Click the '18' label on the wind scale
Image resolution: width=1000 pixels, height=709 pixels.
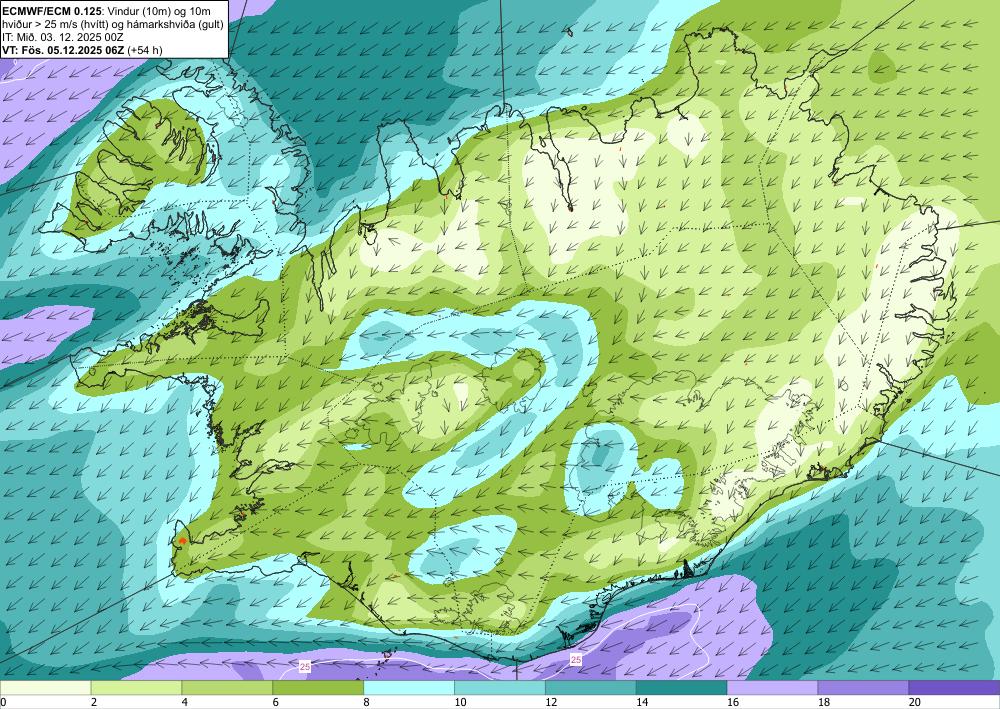tap(823, 702)
